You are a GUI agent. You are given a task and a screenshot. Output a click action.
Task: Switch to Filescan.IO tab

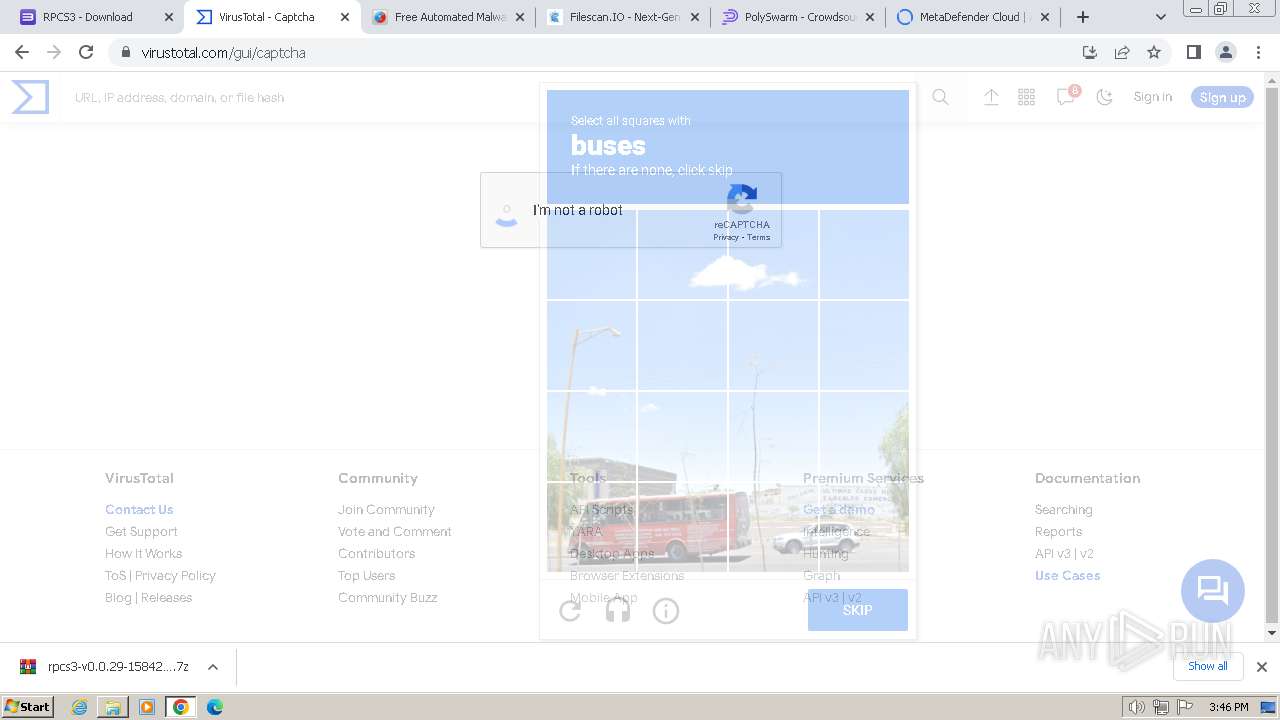coord(625,17)
